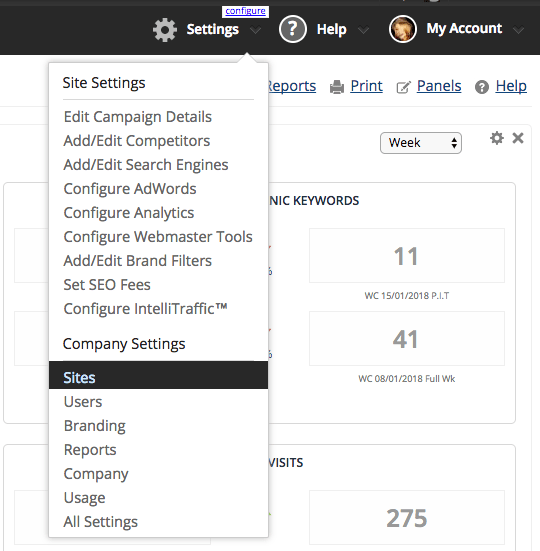The height and width of the screenshot is (551, 540).
Task: Click the small help icon near Help link
Action: pyautogui.click(x=482, y=87)
